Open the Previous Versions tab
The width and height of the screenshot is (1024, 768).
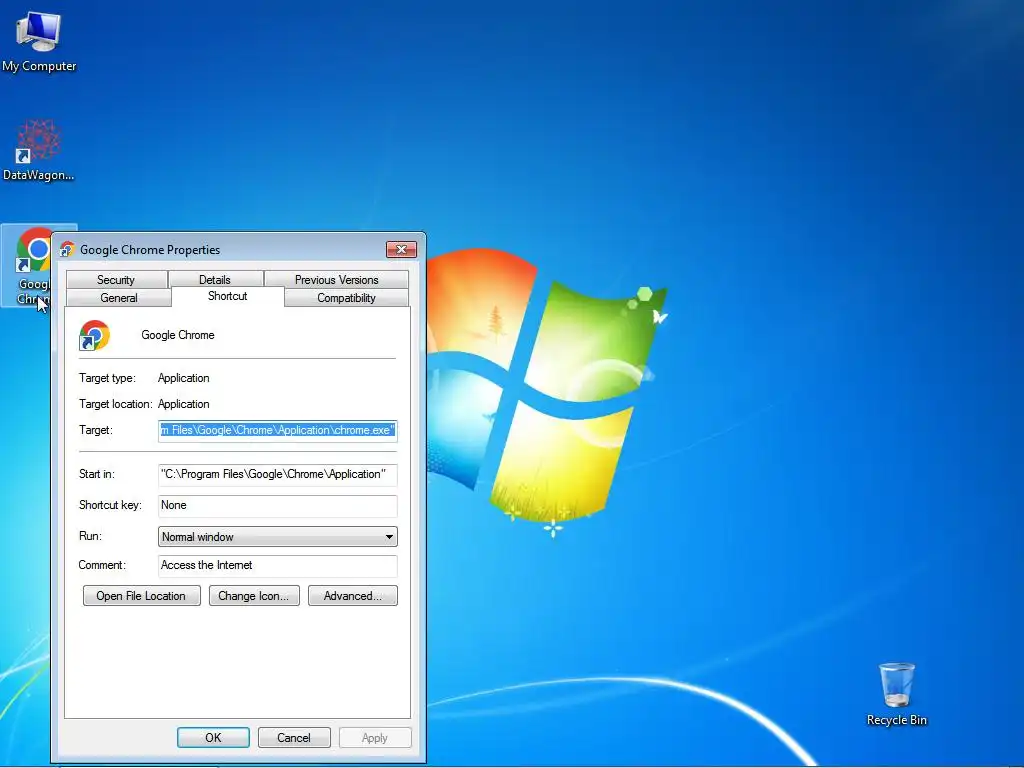point(336,280)
